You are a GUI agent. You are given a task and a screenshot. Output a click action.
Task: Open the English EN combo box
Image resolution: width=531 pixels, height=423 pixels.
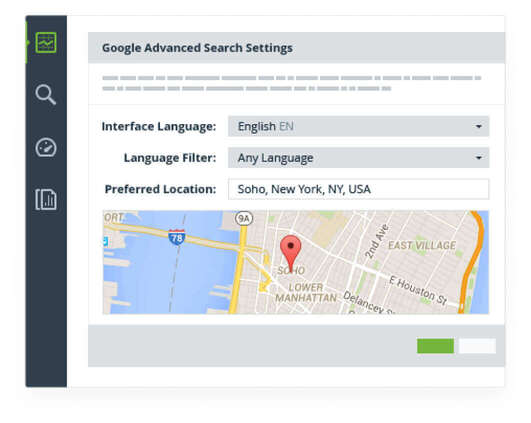pos(358,126)
